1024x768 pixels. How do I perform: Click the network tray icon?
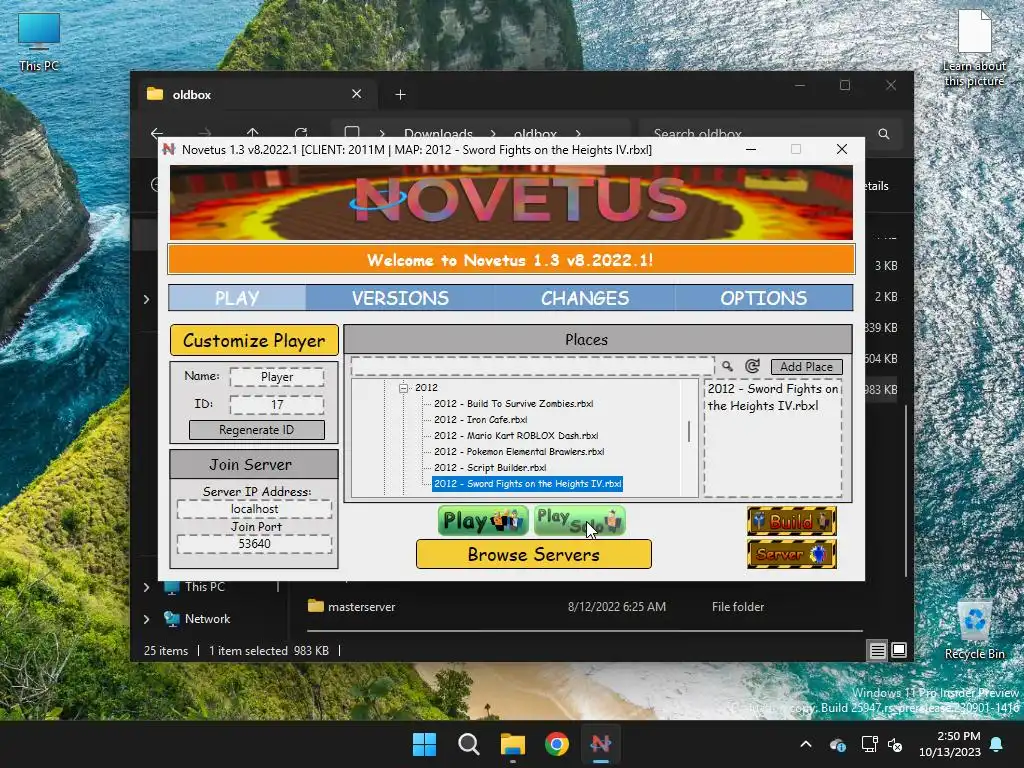click(869, 744)
